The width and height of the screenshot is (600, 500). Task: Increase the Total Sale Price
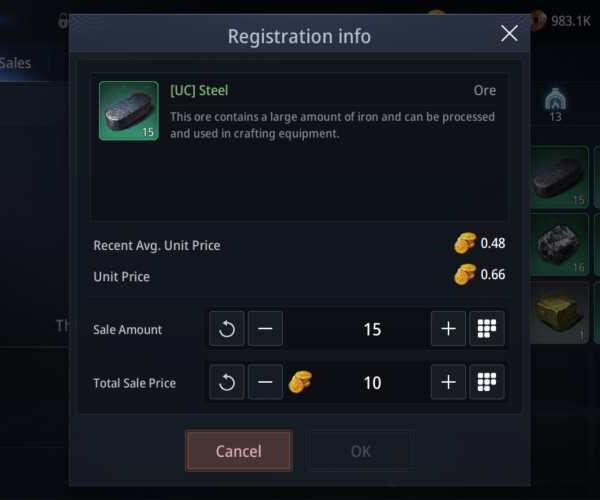(x=448, y=382)
